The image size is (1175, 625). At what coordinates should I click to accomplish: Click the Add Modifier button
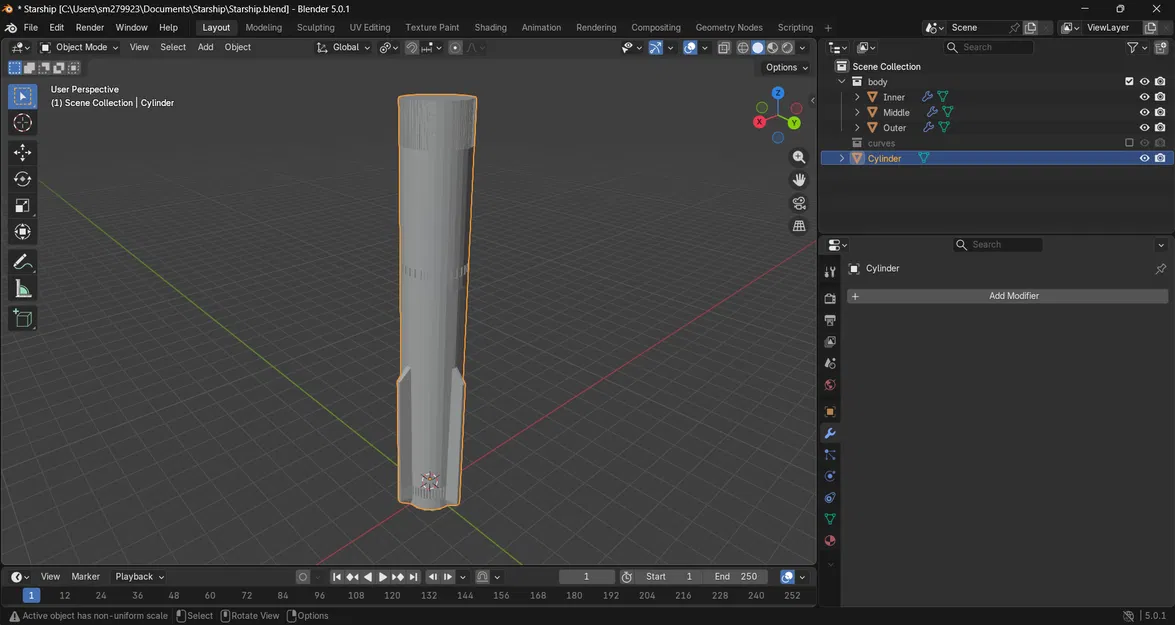tap(1013, 295)
